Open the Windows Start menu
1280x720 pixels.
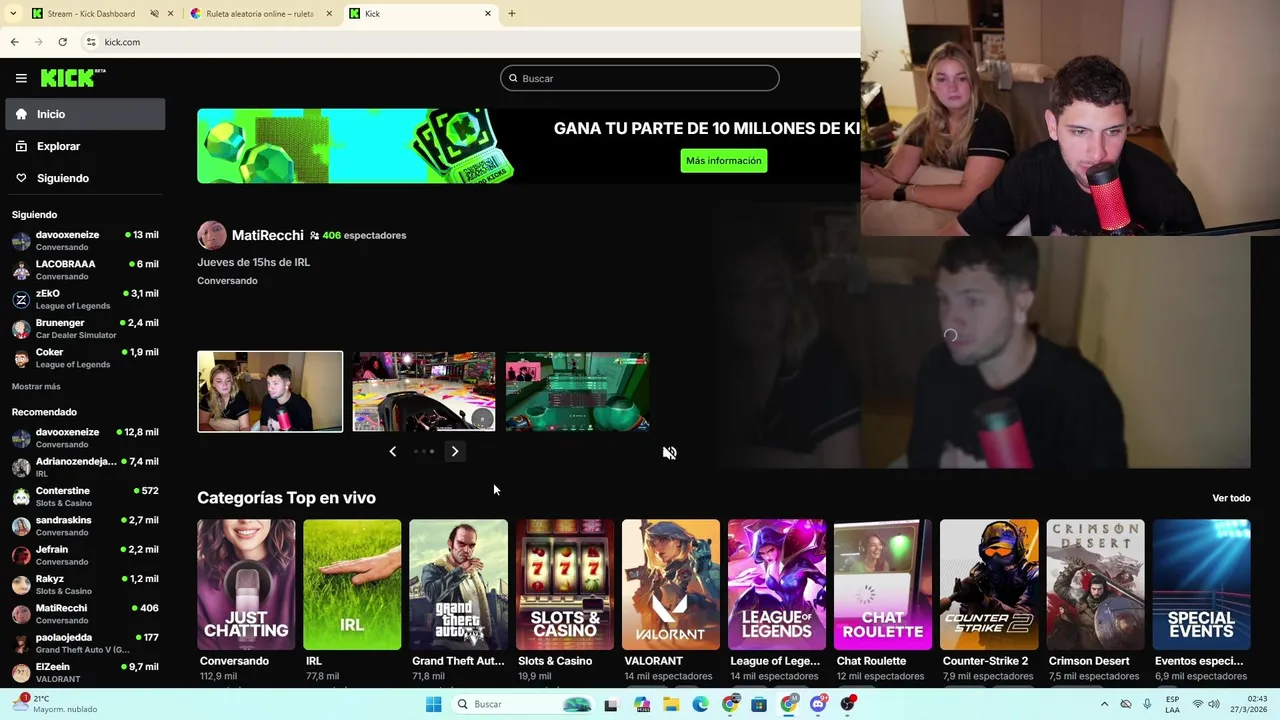point(433,704)
